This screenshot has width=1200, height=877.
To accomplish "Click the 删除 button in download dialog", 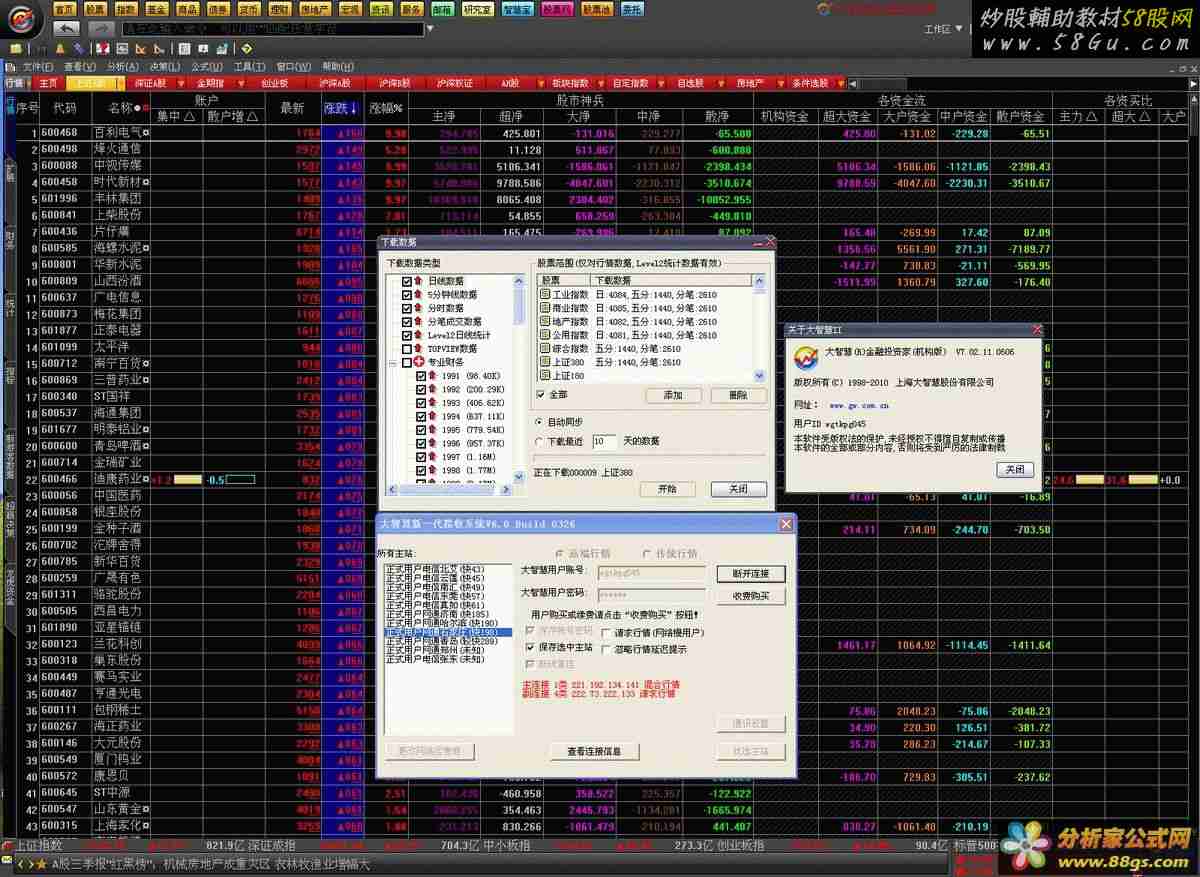I will [738, 396].
